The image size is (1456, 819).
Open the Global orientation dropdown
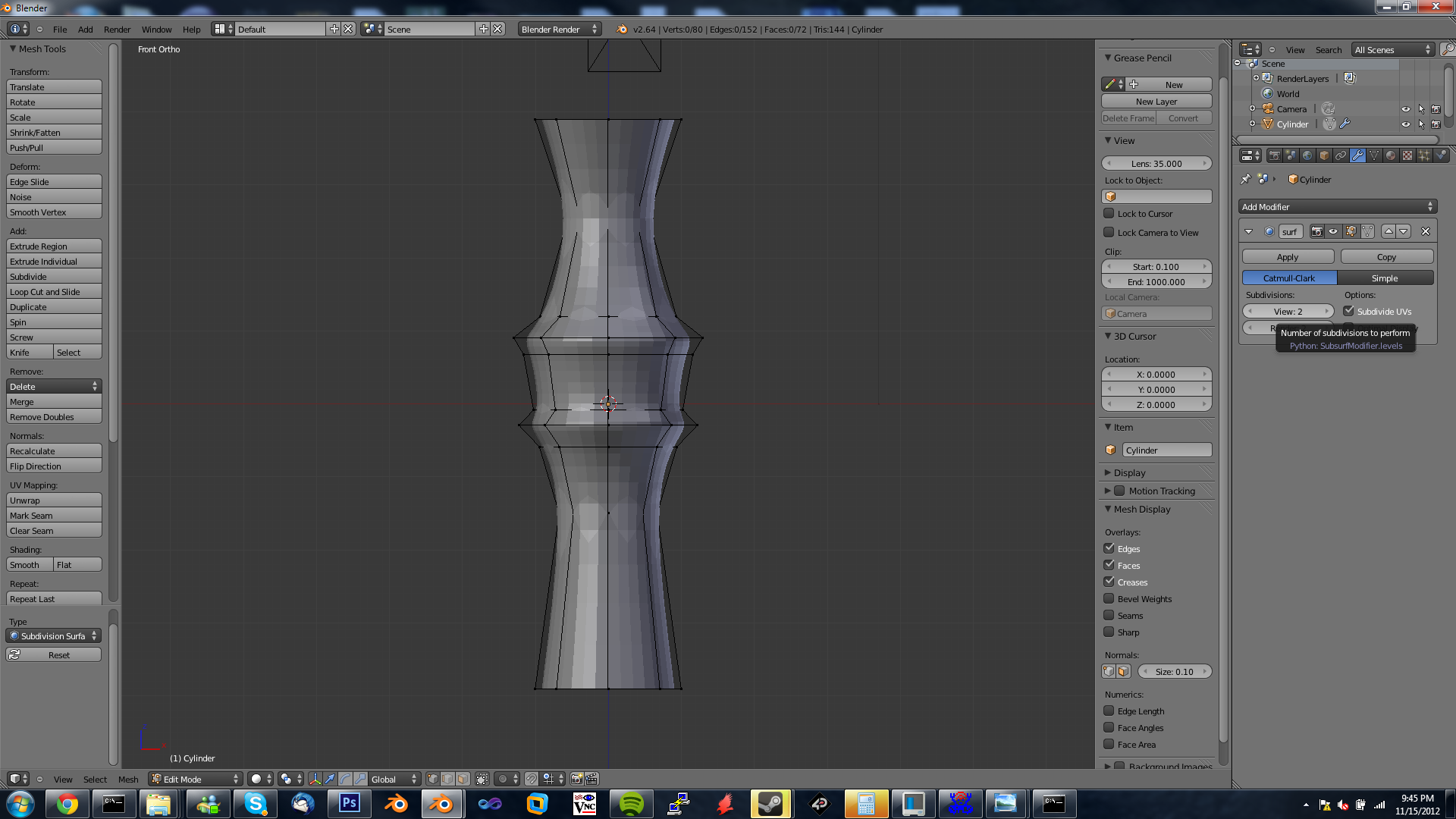click(x=394, y=779)
